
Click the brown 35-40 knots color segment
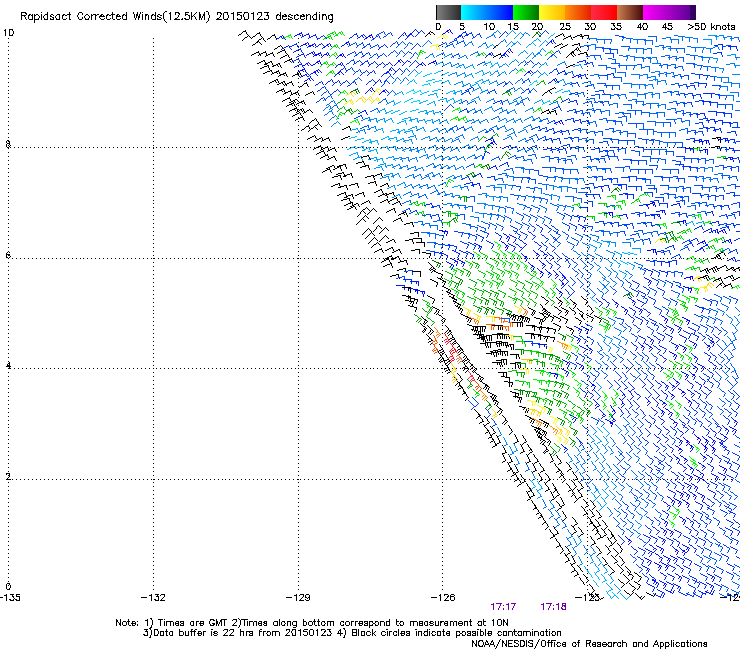[630, 12]
